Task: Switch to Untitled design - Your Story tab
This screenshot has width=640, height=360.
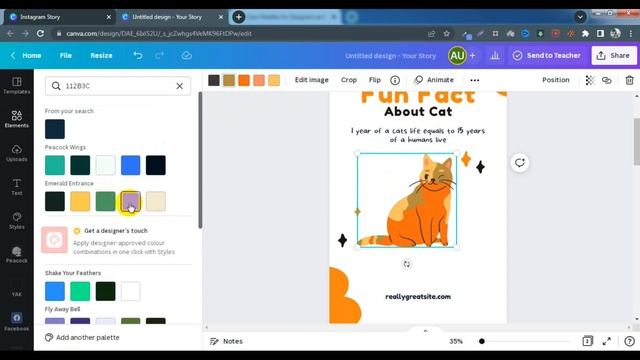Action: [171, 17]
